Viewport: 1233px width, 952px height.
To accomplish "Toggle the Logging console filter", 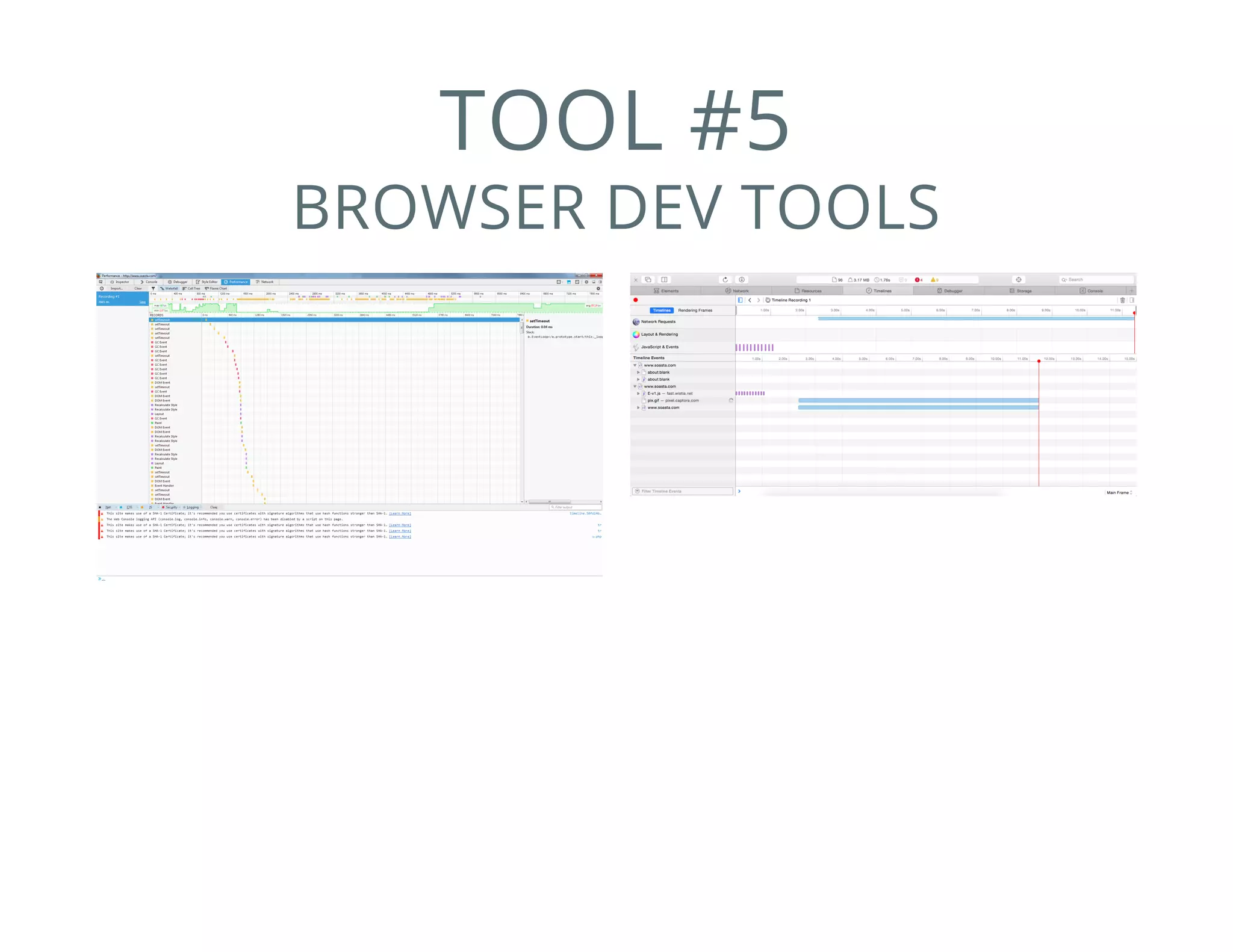I will 191,507.
